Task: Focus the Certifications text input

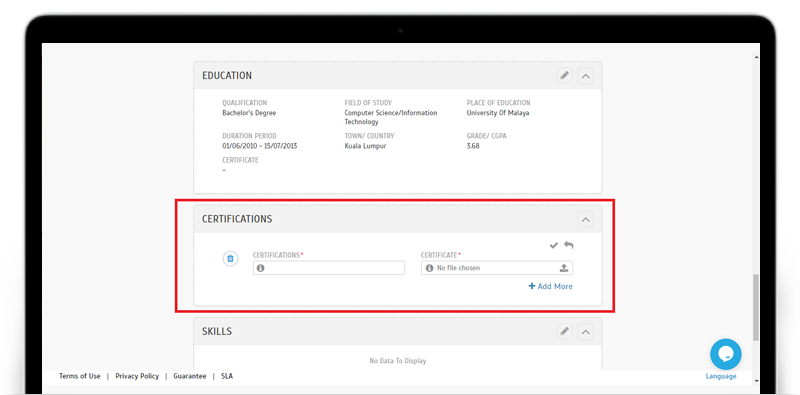Action: (329, 268)
